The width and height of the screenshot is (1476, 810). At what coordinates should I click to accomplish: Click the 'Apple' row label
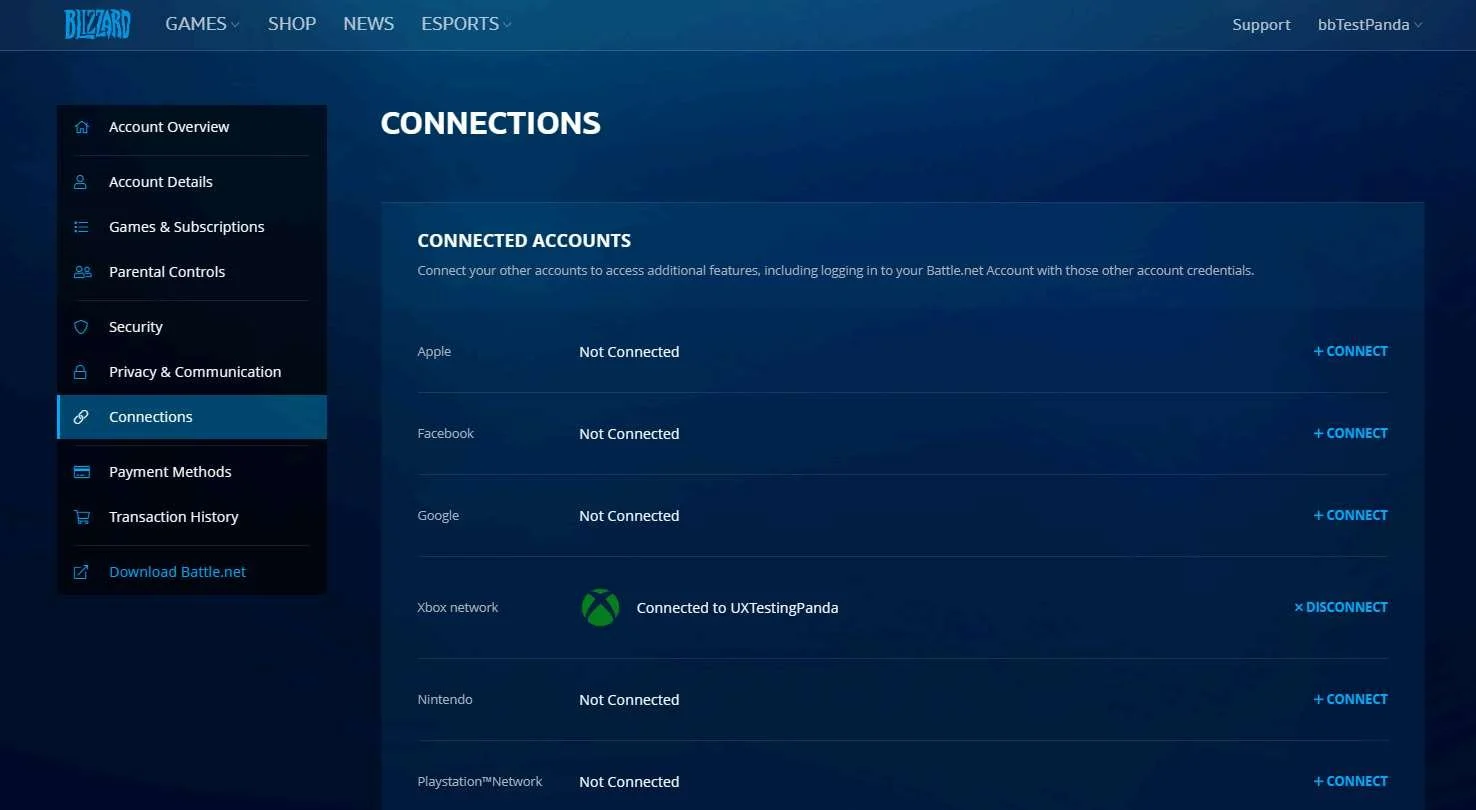pos(434,352)
